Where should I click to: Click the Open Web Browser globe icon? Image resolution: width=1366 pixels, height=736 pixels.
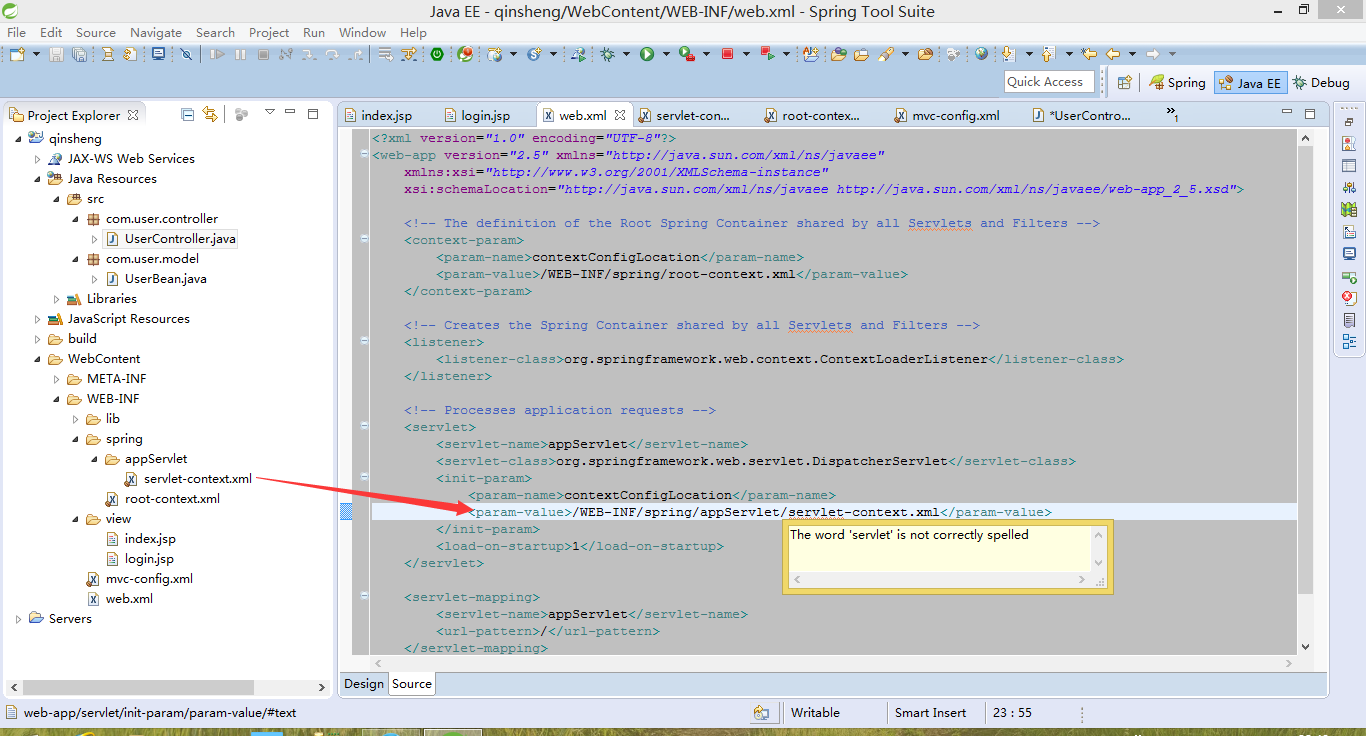pos(981,54)
